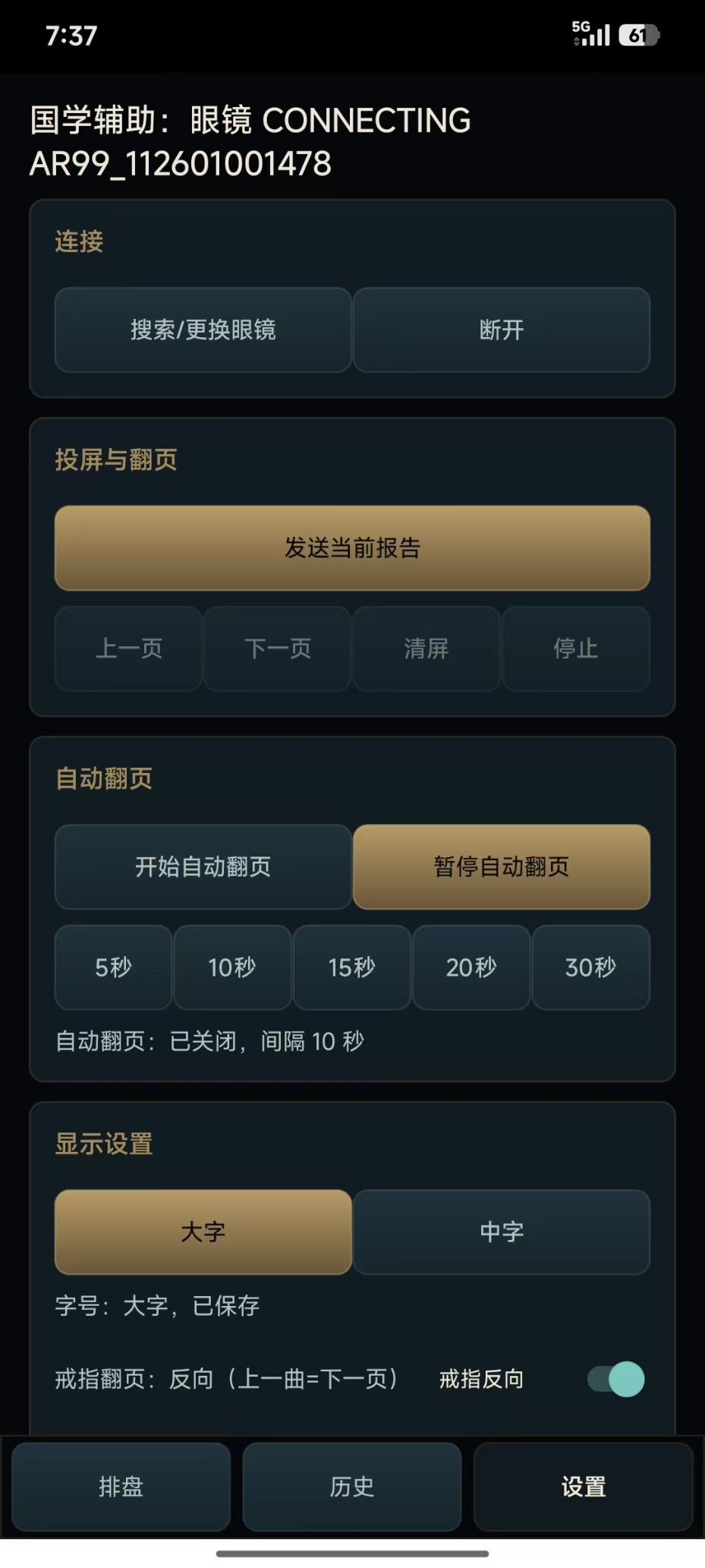The image size is (705, 1568).
Task: Choose the 大字 large font size
Action: coord(203,1232)
